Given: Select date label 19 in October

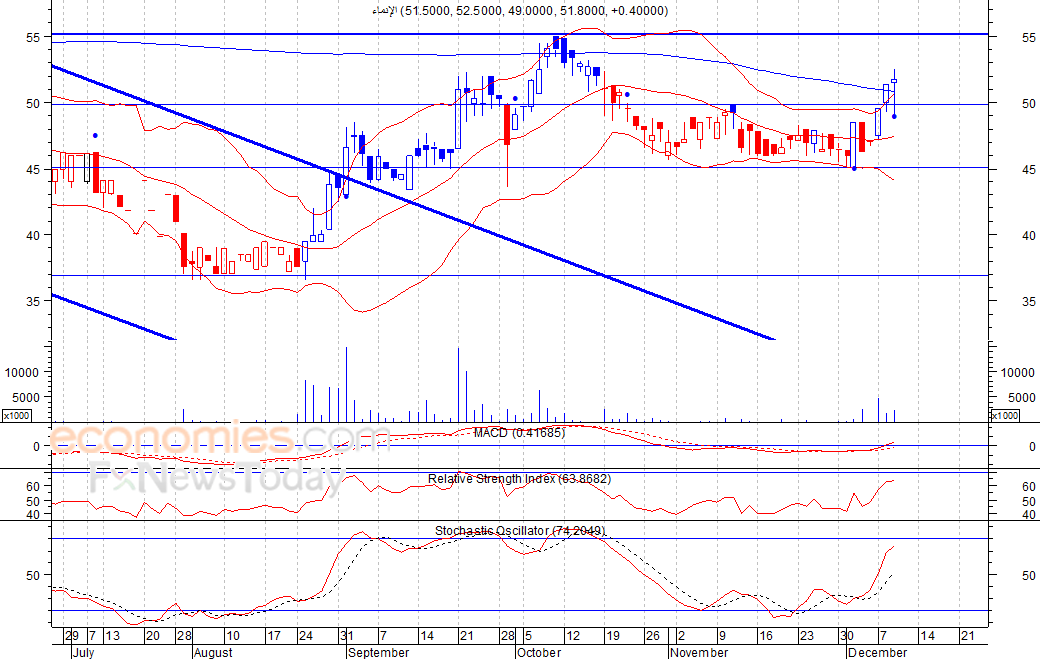Looking at the screenshot, I should tap(613, 636).
